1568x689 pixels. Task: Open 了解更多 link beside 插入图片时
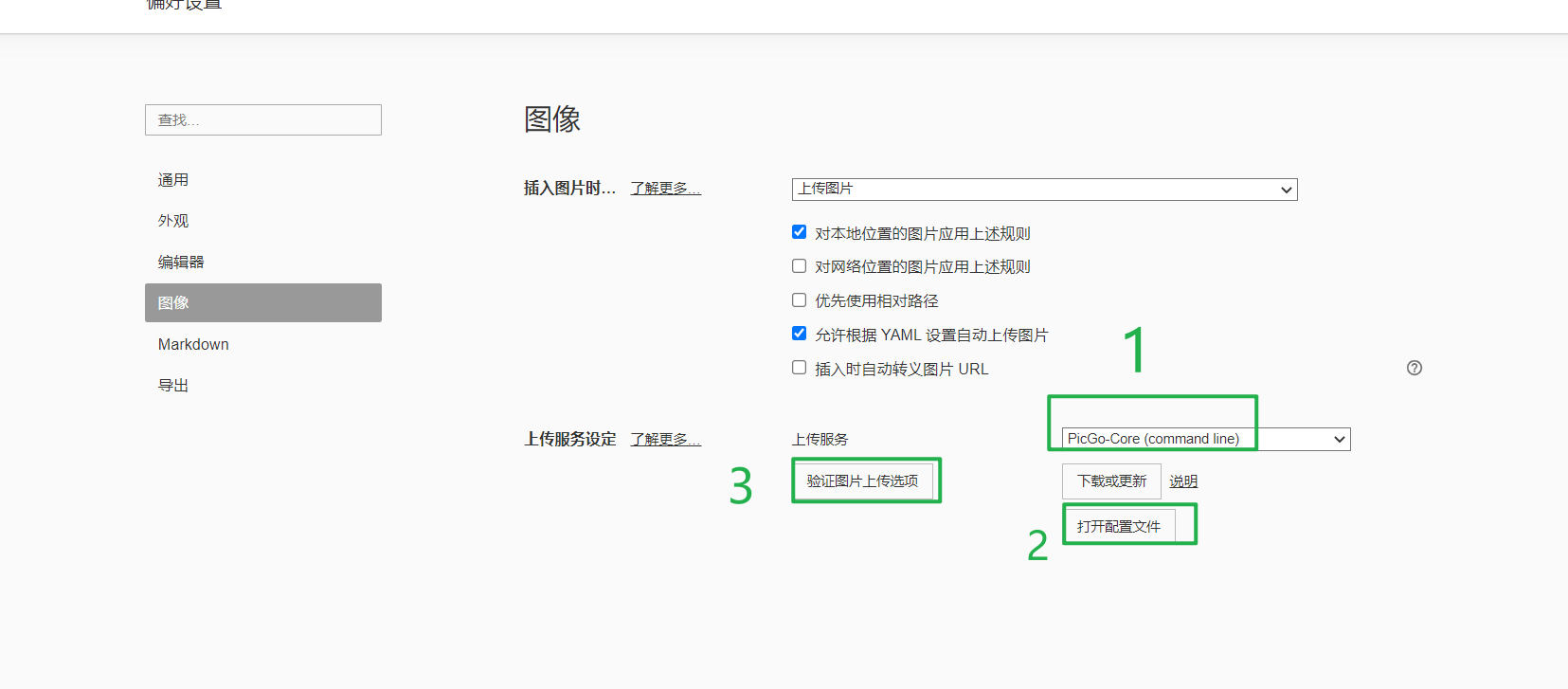click(x=666, y=189)
